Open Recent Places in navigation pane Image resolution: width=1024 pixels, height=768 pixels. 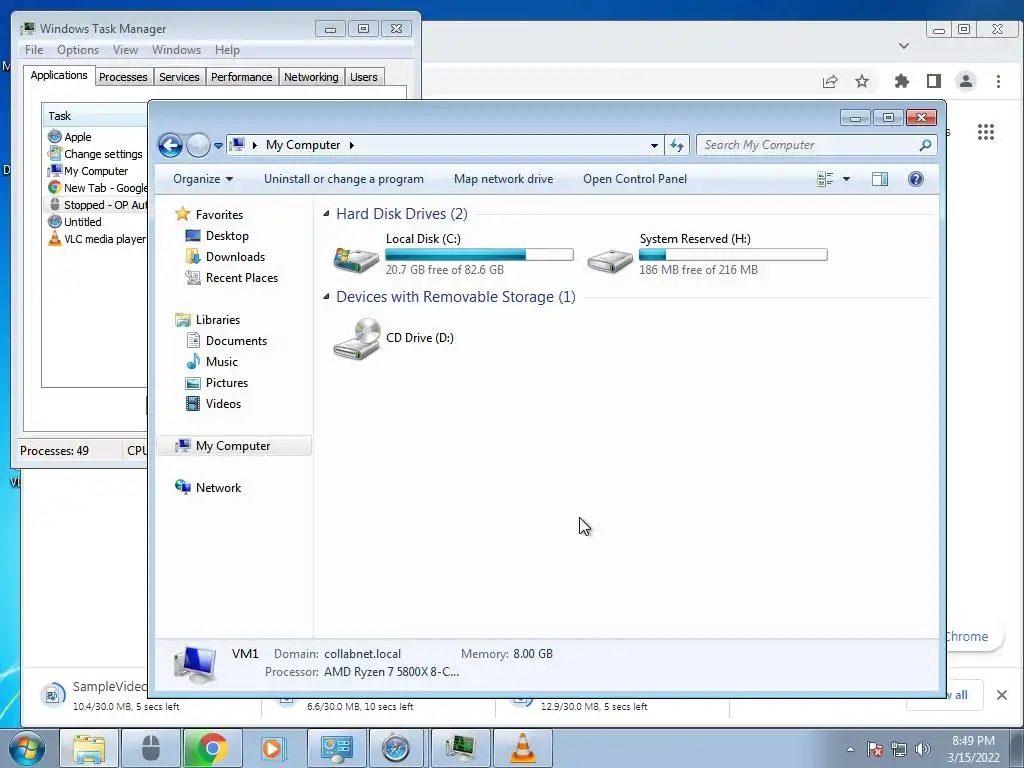[x=242, y=278]
